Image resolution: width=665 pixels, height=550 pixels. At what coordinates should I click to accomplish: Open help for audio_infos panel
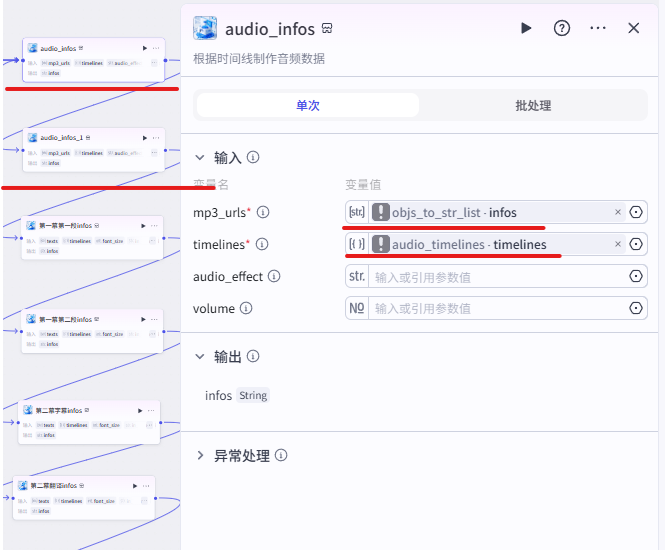click(x=562, y=28)
